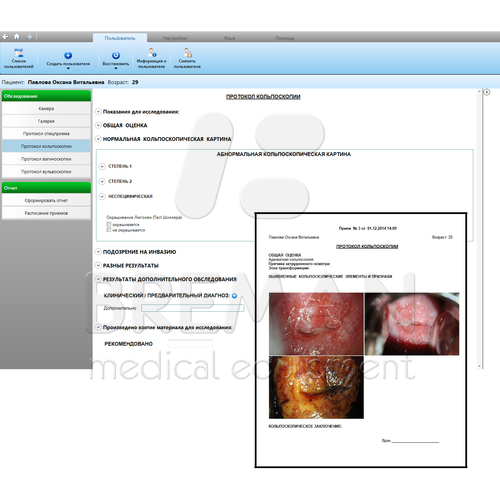This screenshot has width=500, height=500.
Task: Click the Создать пользователя plus icon
Action: coord(68,55)
